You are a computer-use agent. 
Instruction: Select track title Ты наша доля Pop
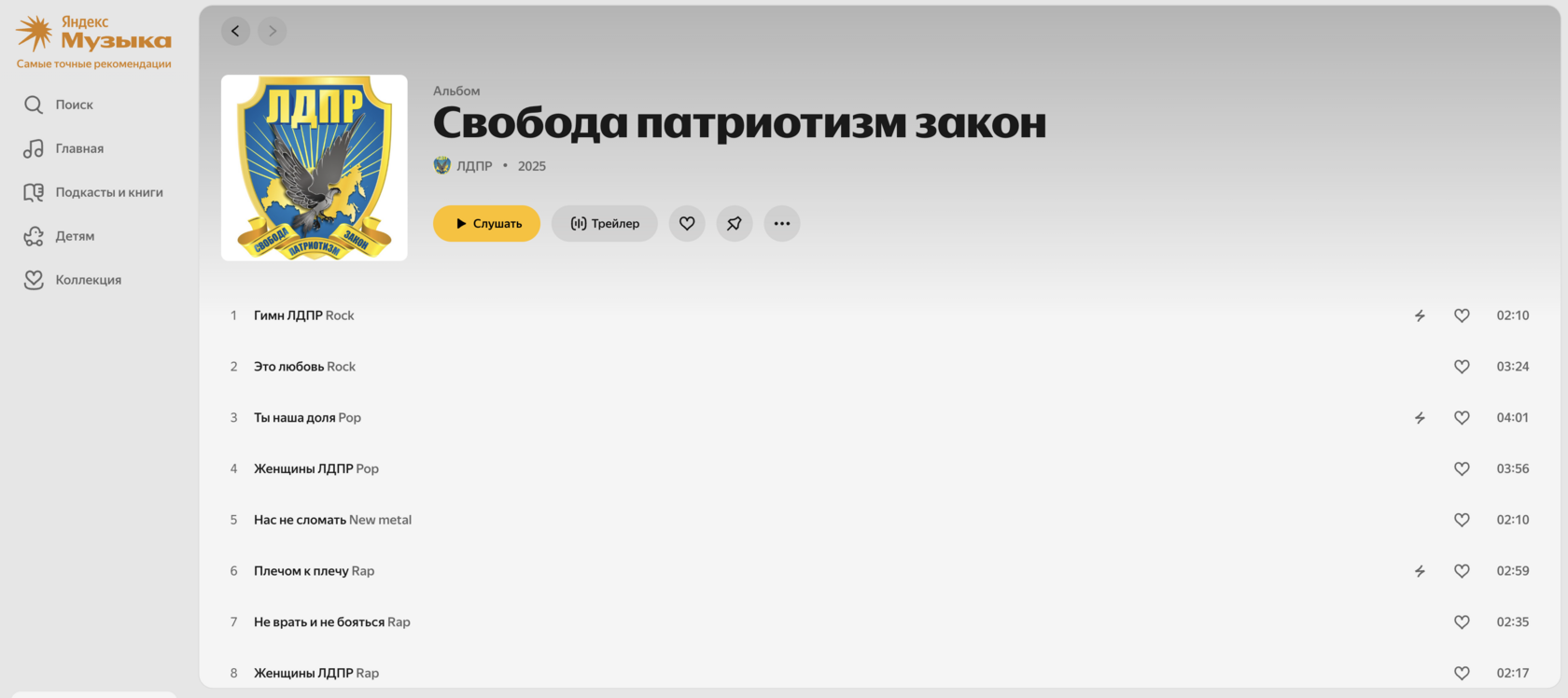click(308, 418)
